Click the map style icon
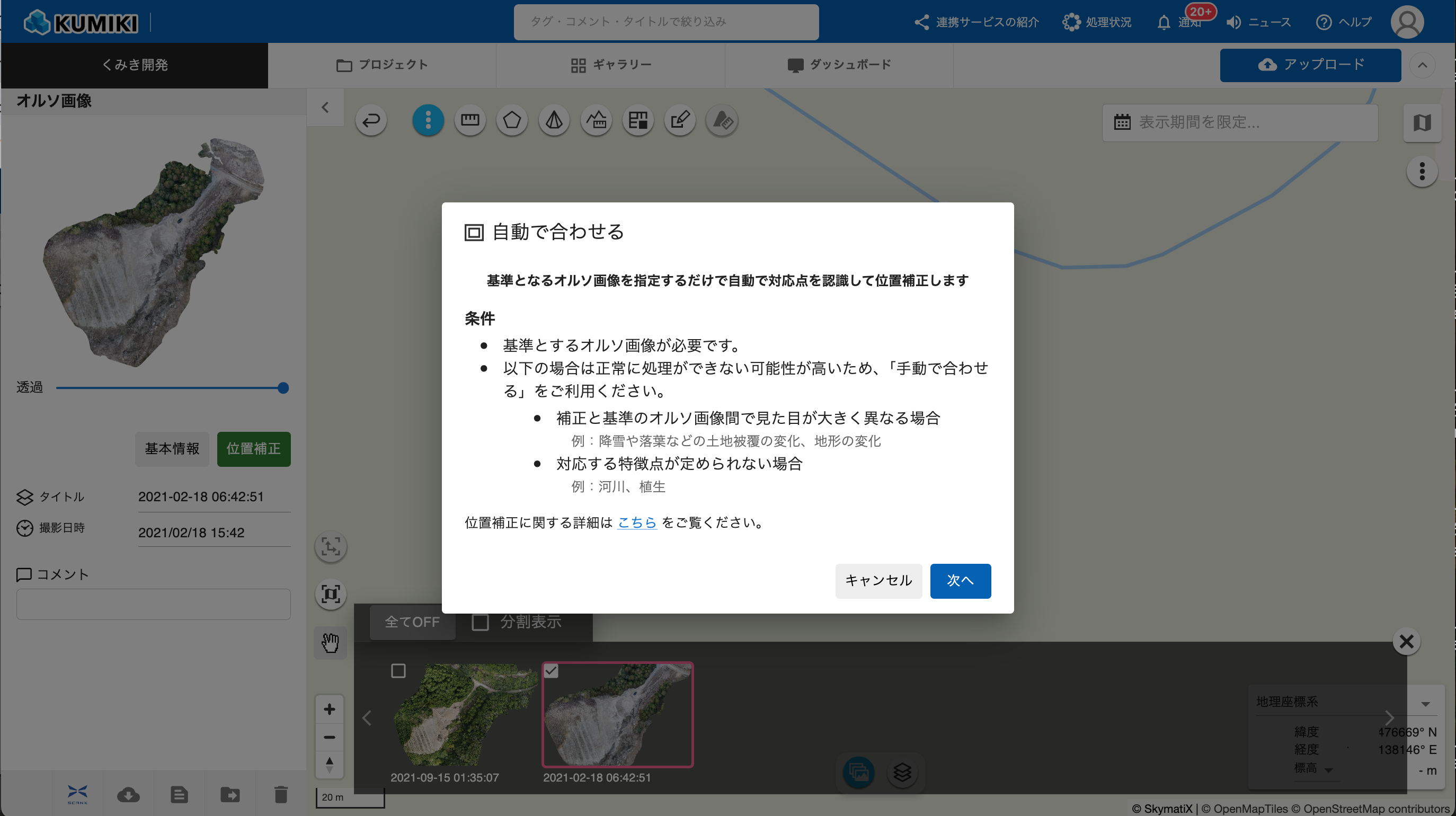This screenshot has height=816, width=1456. click(x=1422, y=122)
